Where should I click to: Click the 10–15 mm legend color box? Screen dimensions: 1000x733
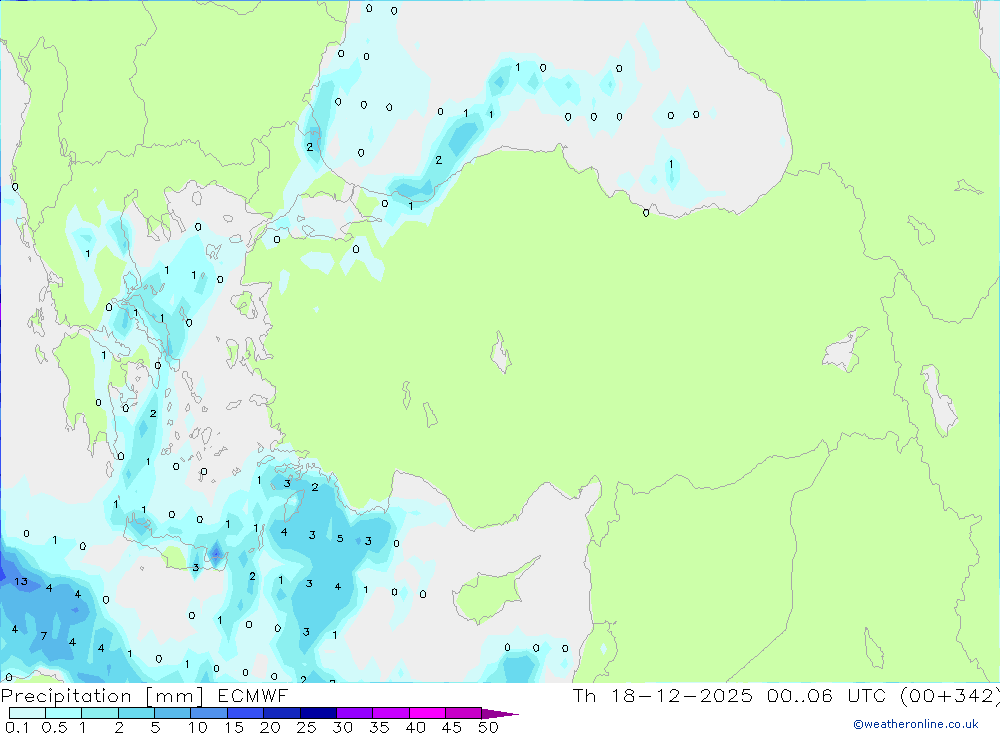(x=209, y=713)
